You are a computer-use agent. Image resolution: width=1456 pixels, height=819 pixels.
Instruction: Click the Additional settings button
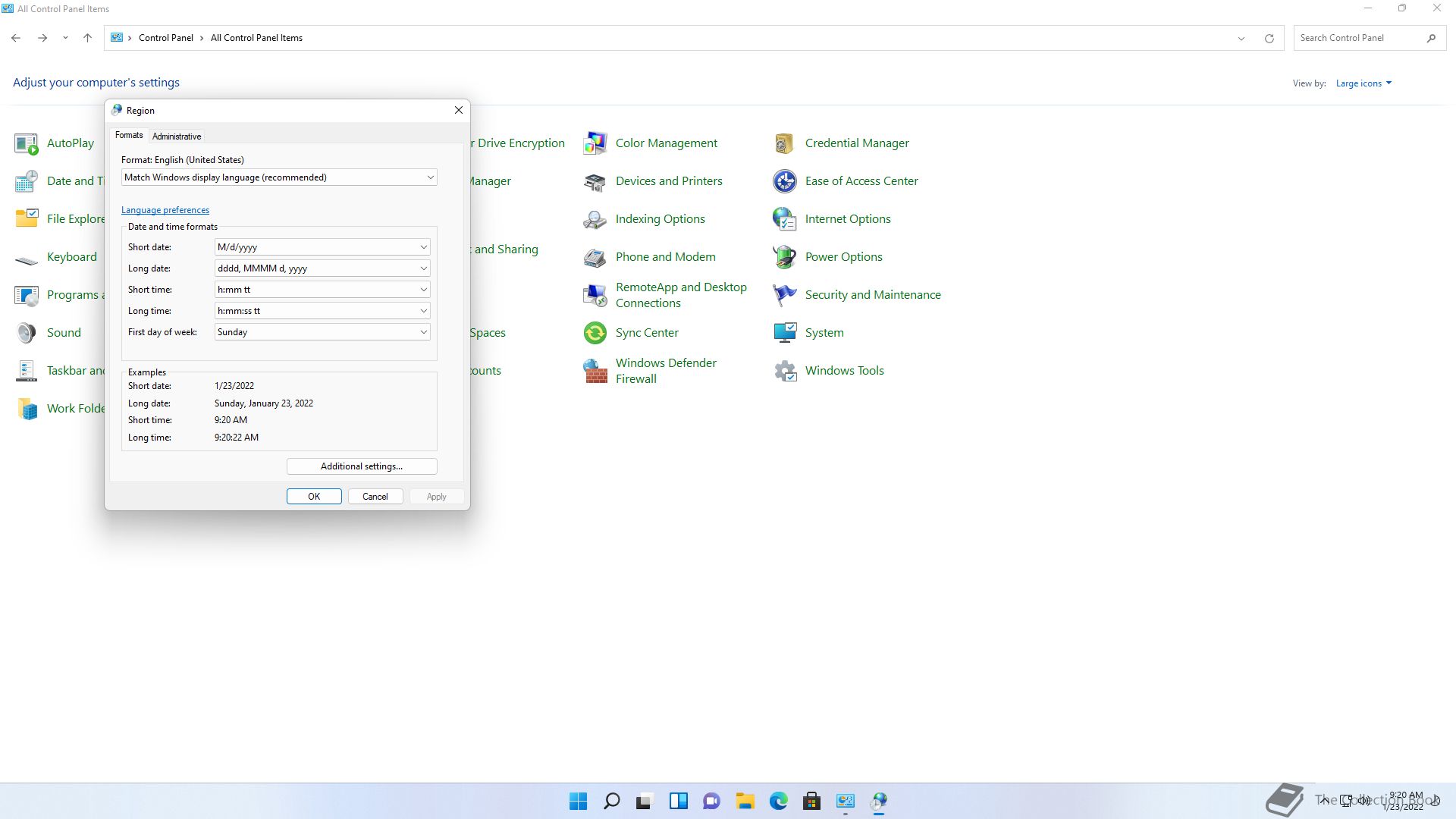point(362,466)
